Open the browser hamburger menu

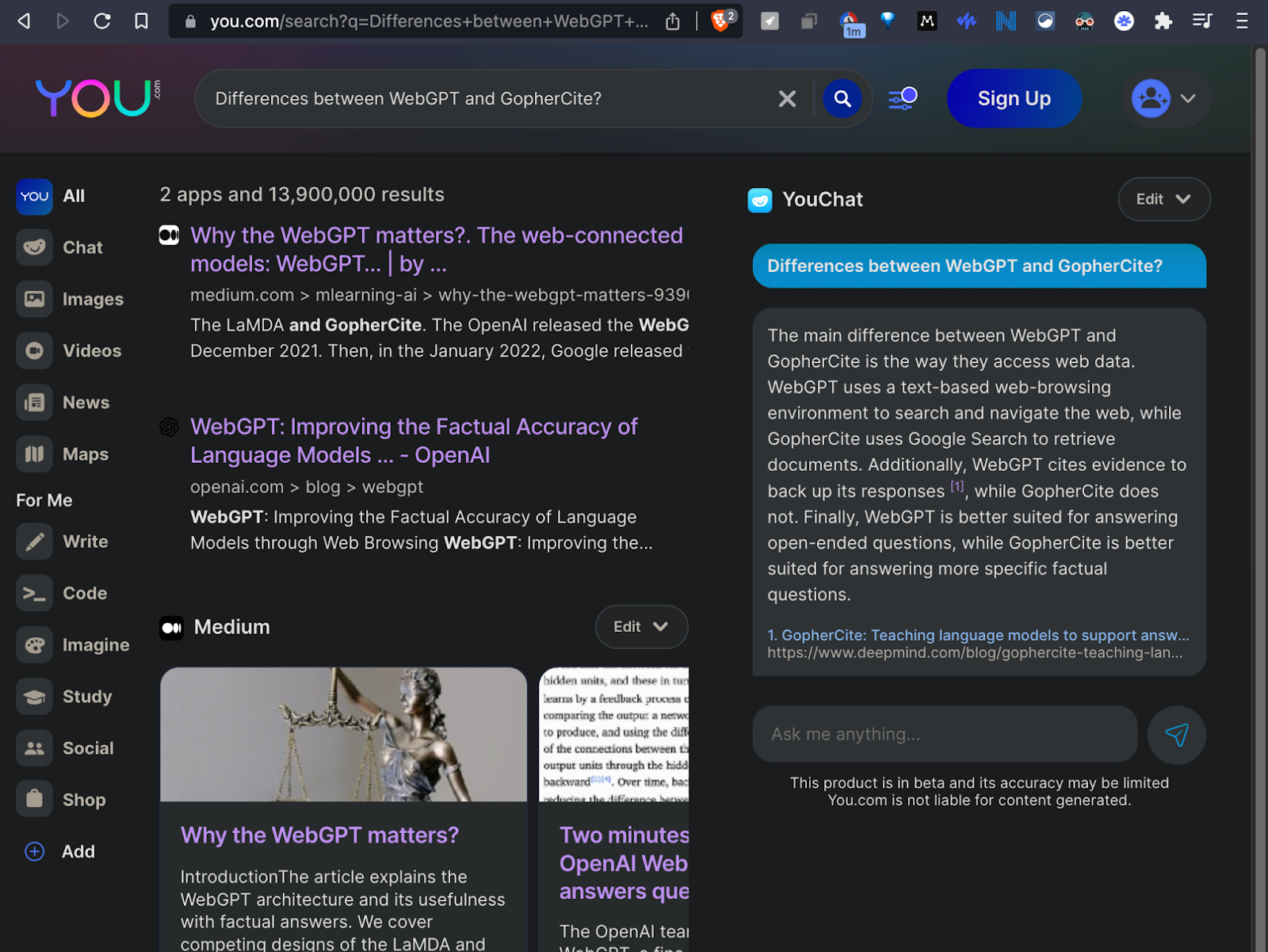pyautogui.click(x=1242, y=21)
